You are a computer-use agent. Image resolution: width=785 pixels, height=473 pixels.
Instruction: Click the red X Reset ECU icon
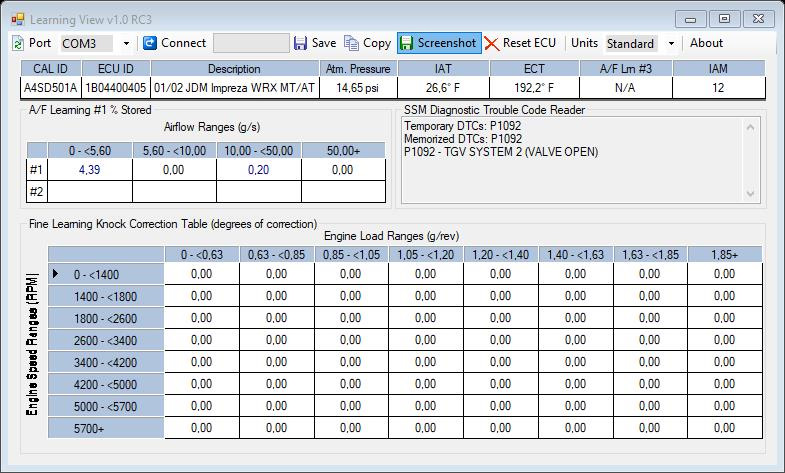click(x=492, y=44)
